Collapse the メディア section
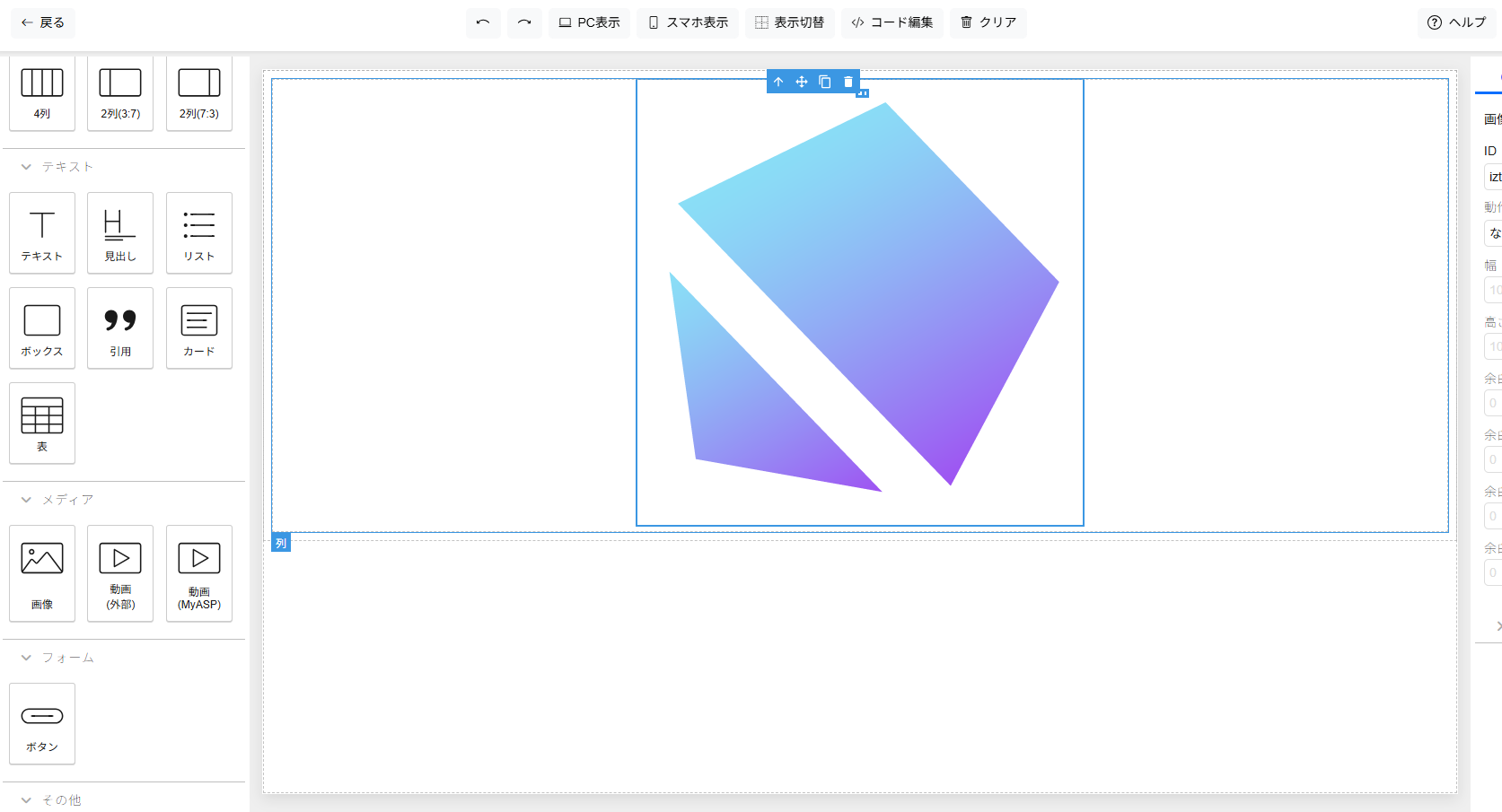The width and height of the screenshot is (1502, 812). click(27, 500)
